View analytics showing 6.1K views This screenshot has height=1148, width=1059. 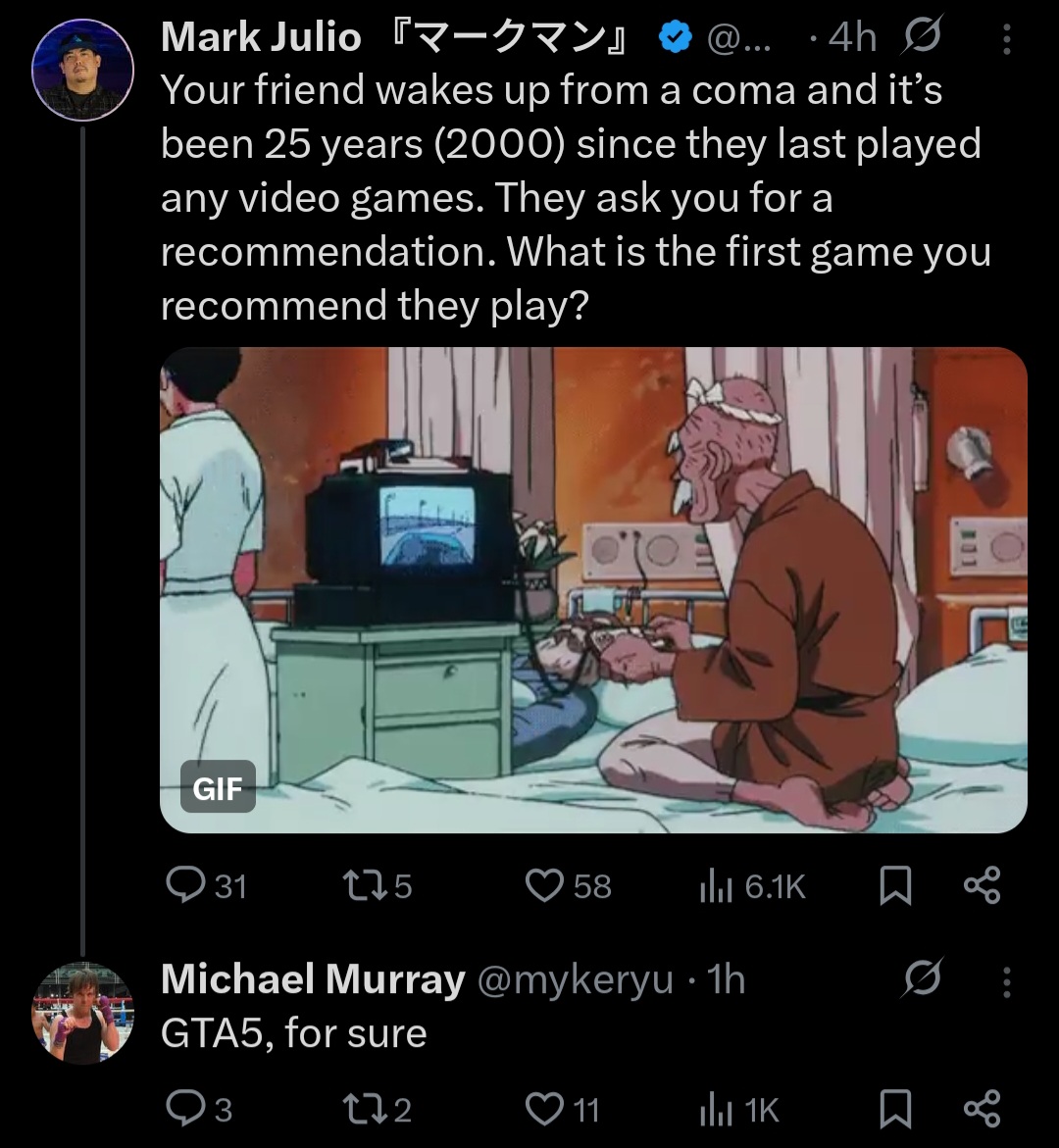coord(752,886)
